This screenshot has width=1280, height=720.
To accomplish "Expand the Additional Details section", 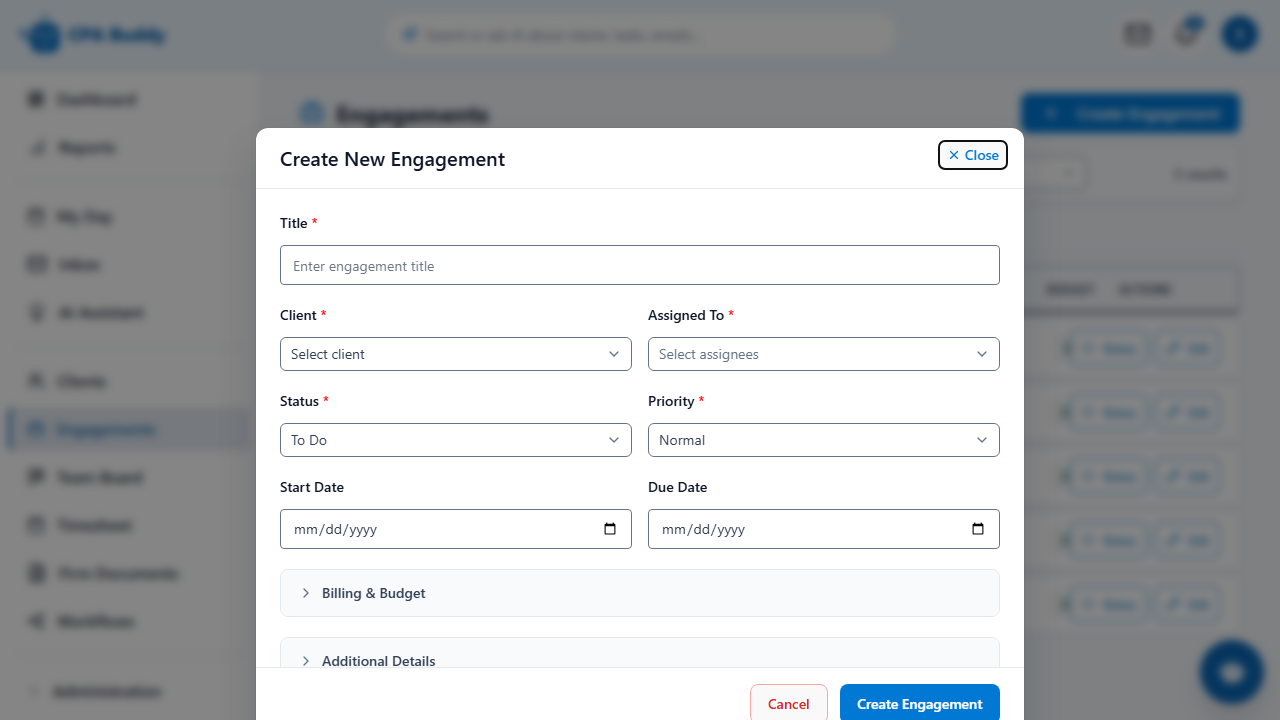I will [x=640, y=653].
